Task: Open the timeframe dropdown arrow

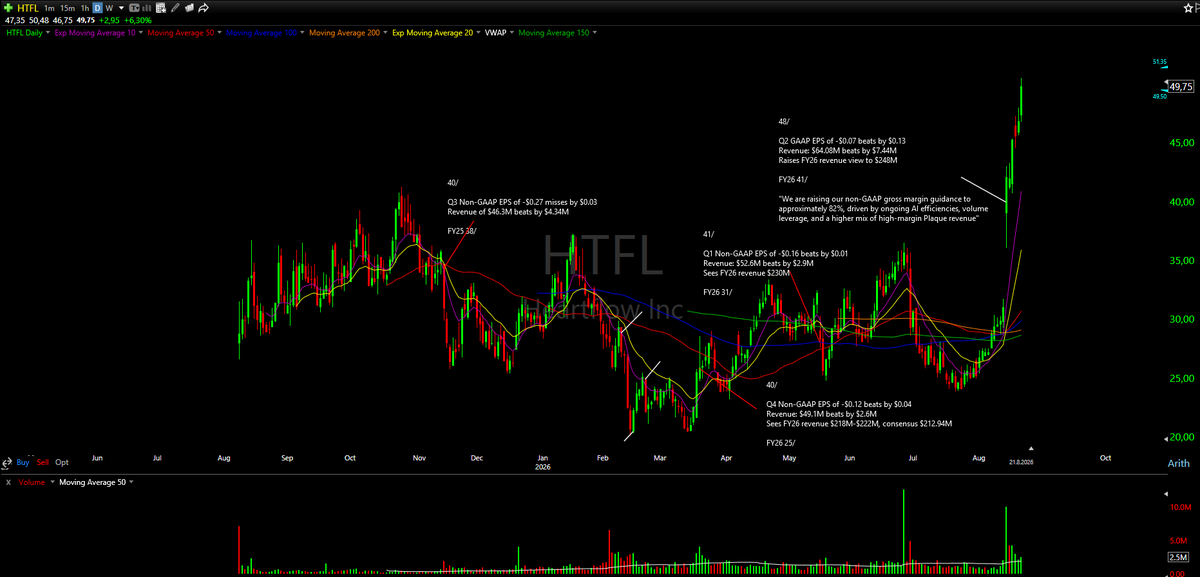Action: (121, 8)
